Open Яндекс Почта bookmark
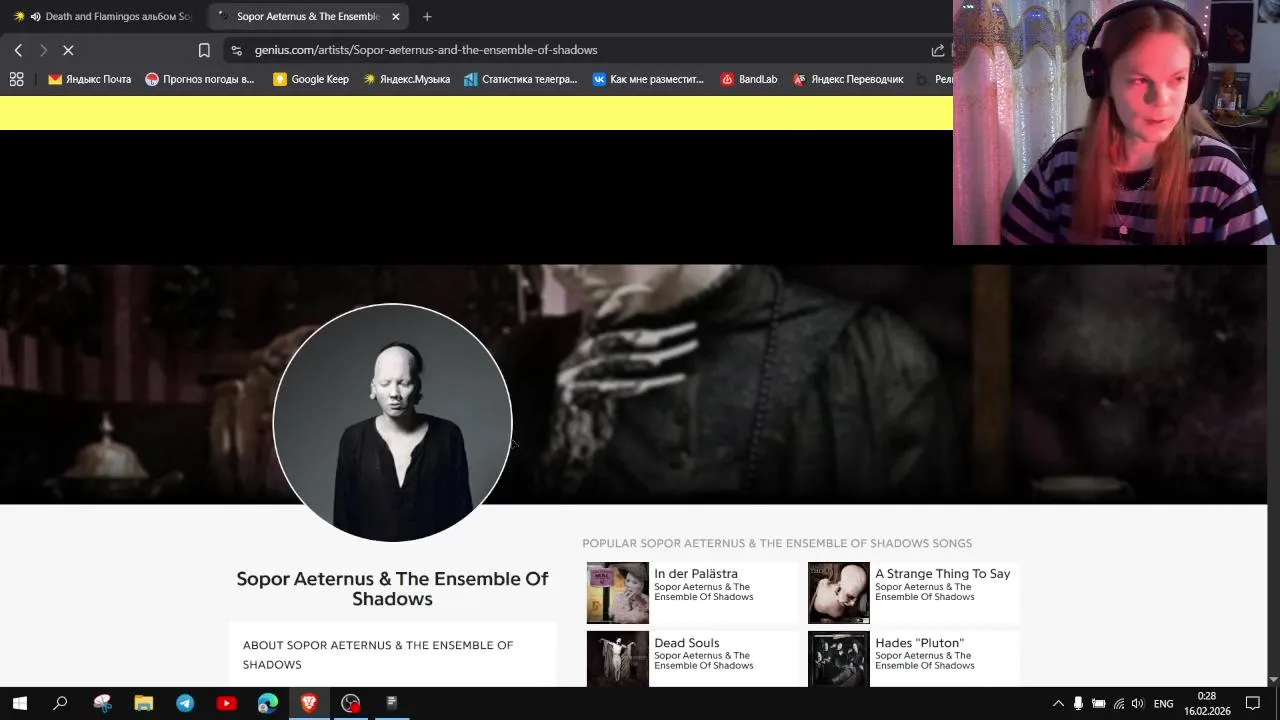1280x720 pixels. tap(90, 79)
